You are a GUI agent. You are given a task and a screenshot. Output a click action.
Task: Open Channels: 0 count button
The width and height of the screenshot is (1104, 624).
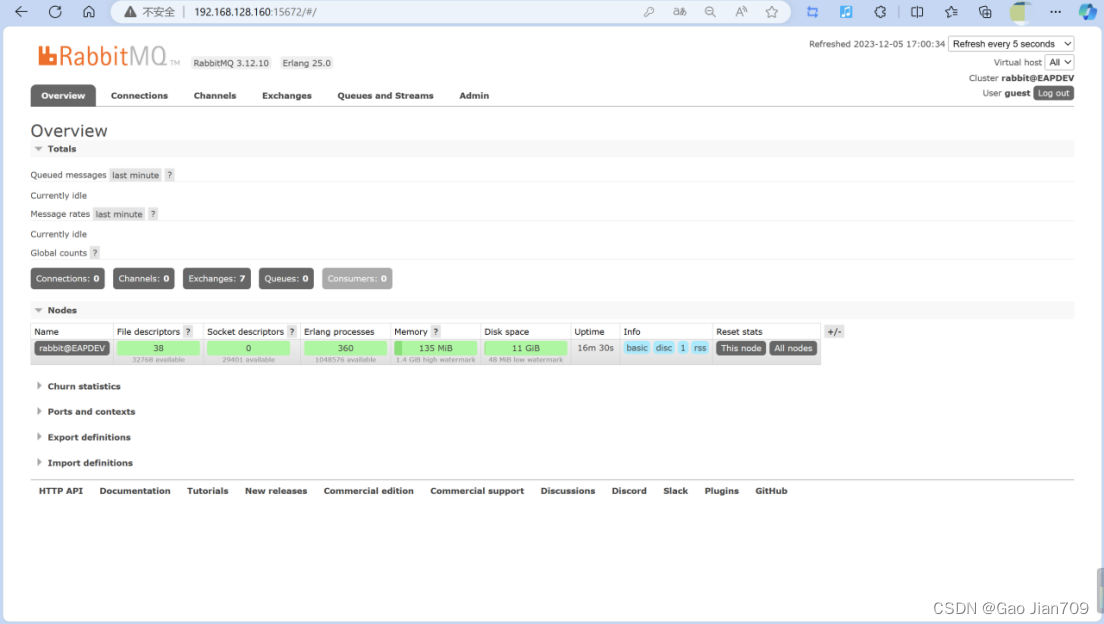coord(144,279)
